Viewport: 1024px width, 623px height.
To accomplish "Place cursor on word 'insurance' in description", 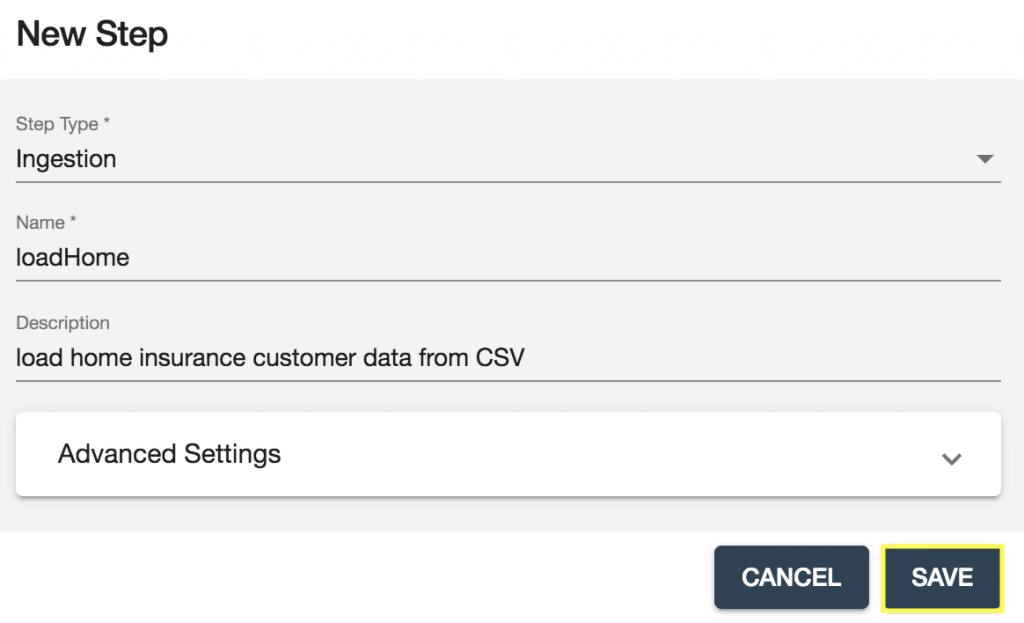I will click(x=189, y=357).
